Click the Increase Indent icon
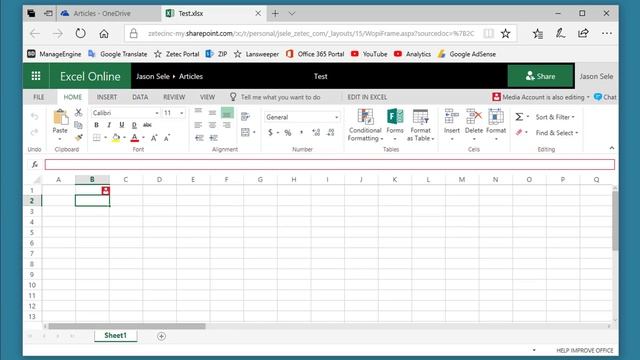Image resolution: width=640 pixels, height=360 pixels. 213,138
